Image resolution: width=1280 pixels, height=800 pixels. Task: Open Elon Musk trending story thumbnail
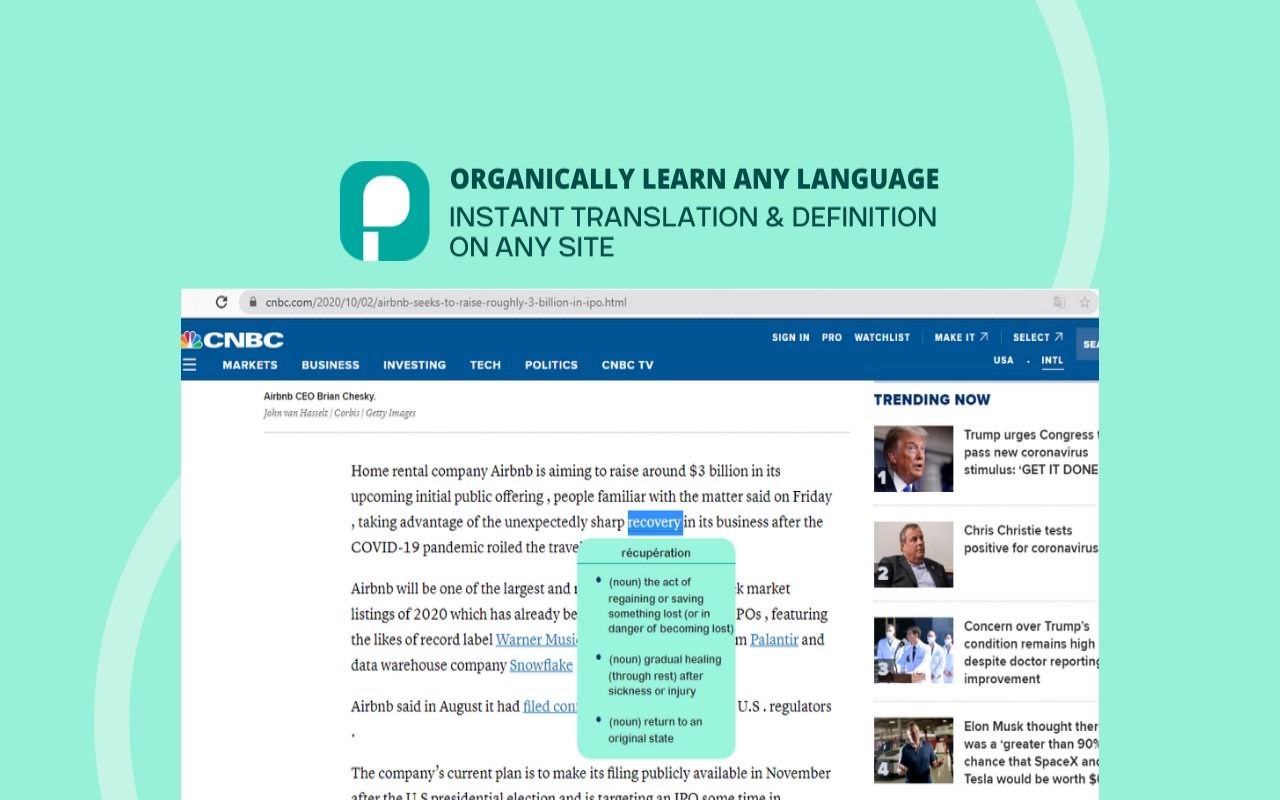pos(913,750)
